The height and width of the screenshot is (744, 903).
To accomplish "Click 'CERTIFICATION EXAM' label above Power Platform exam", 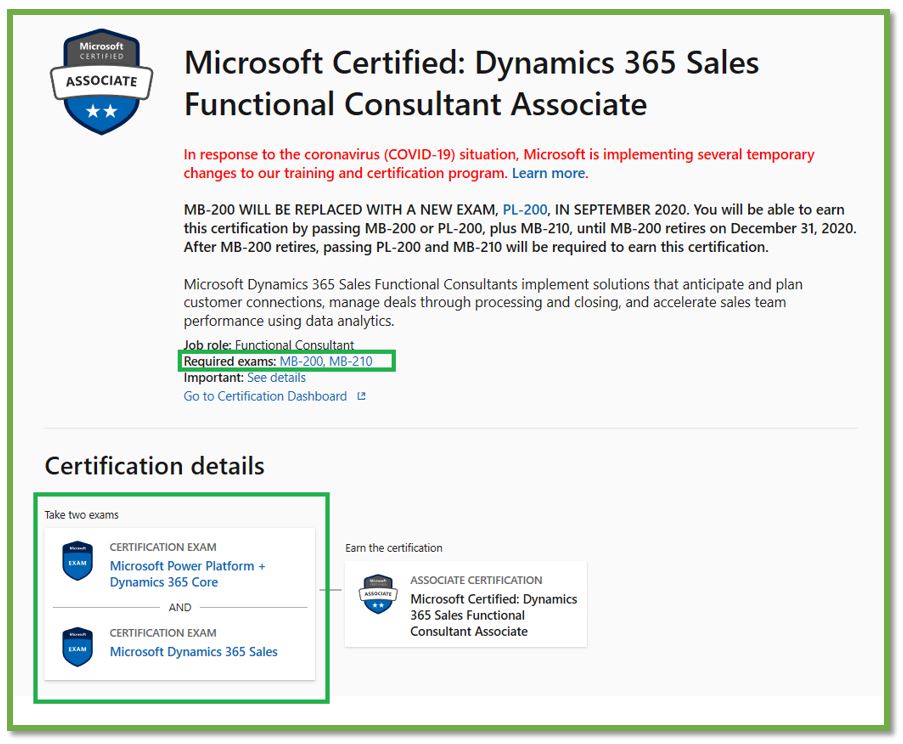I will (163, 547).
